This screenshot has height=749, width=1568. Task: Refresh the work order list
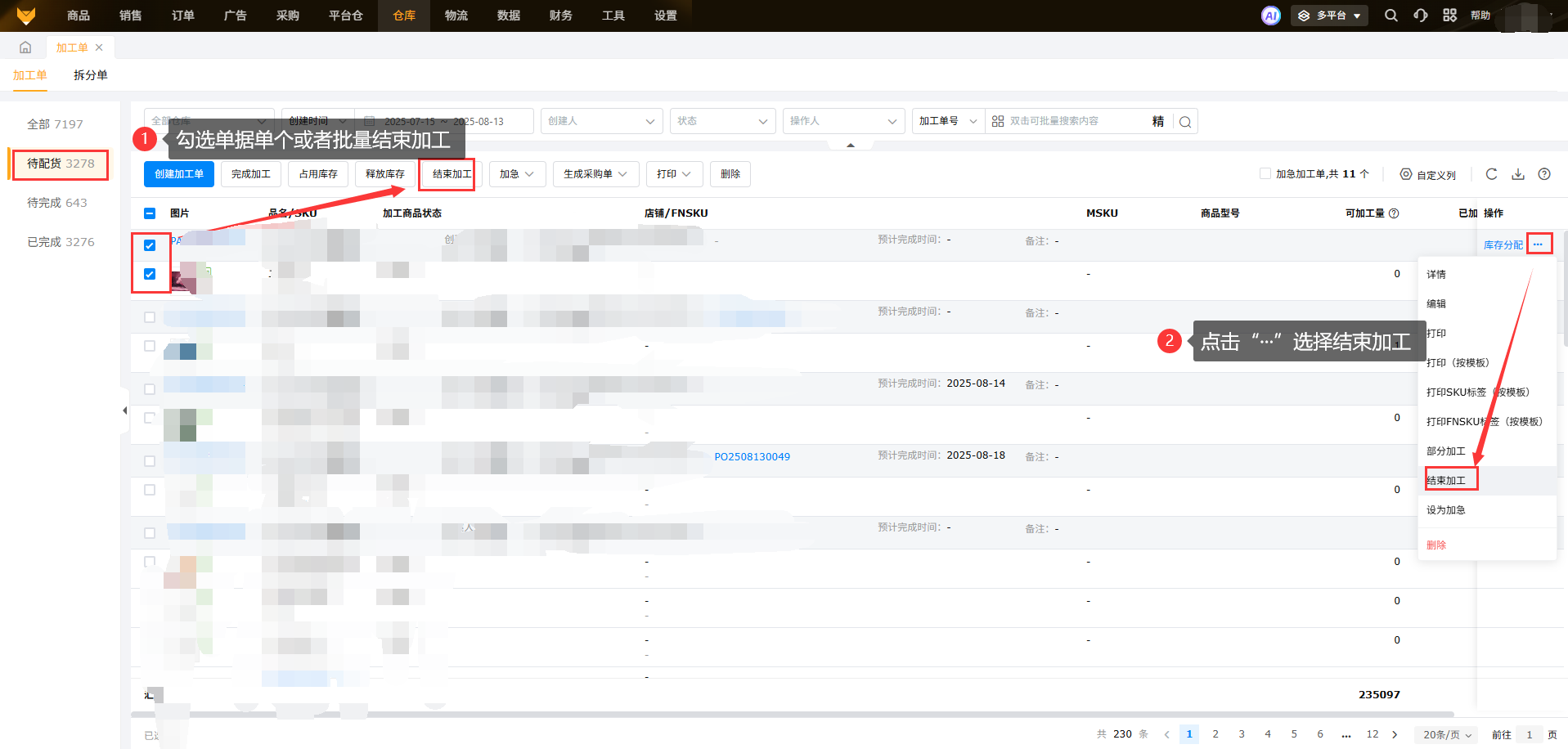(1491, 174)
